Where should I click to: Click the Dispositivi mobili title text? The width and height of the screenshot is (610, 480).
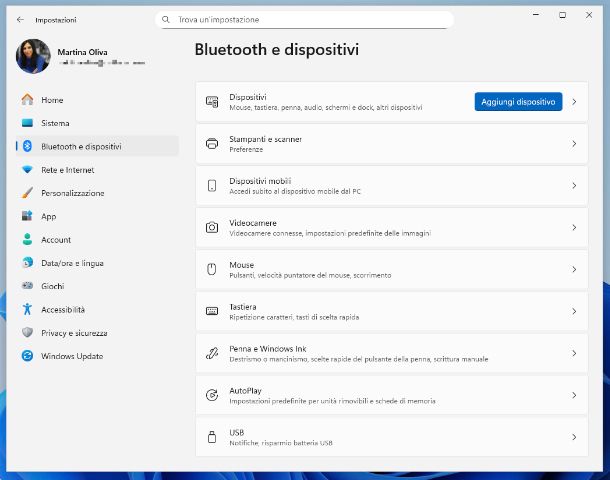tap(260, 181)
